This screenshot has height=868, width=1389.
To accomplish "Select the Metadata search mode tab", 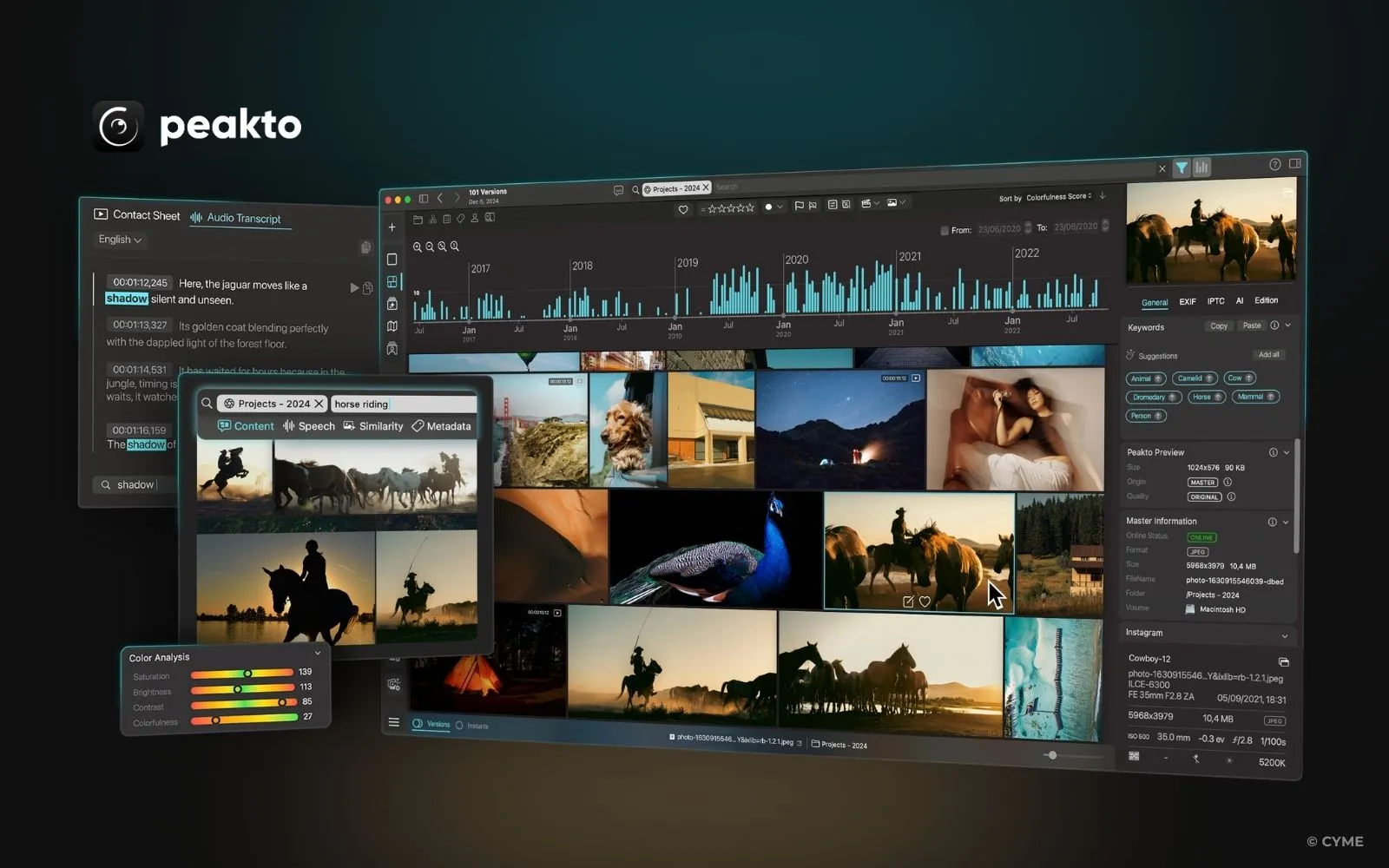I will [441, 426].
